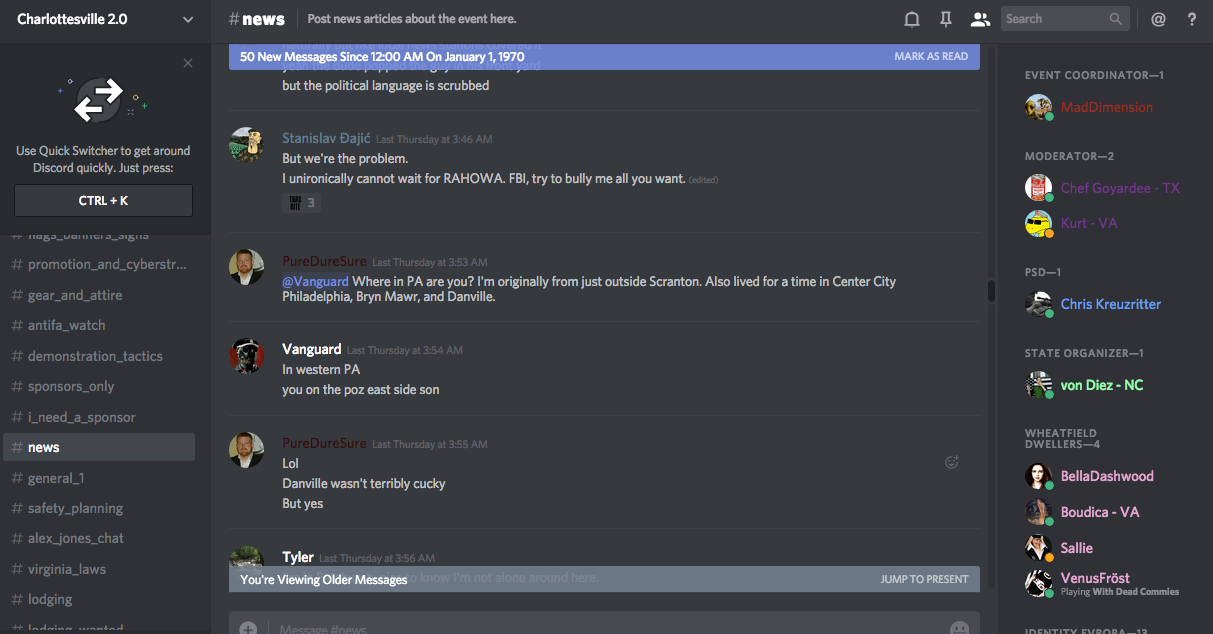Click Mark As Read on banner
Image resolution: width=1213 pixels, height=634 pixels.
[931, 57]
